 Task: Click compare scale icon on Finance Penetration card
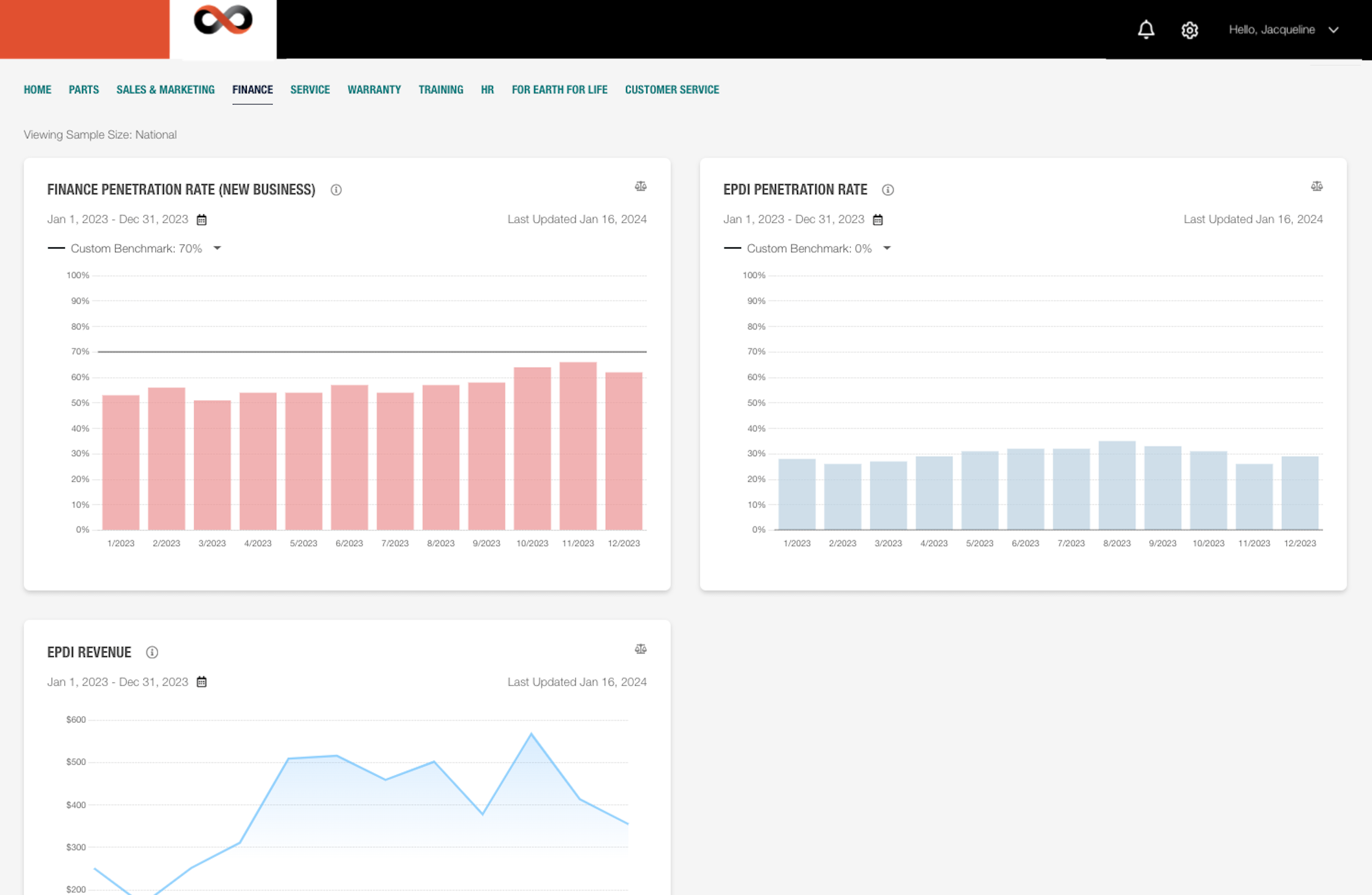coord(641,186)
